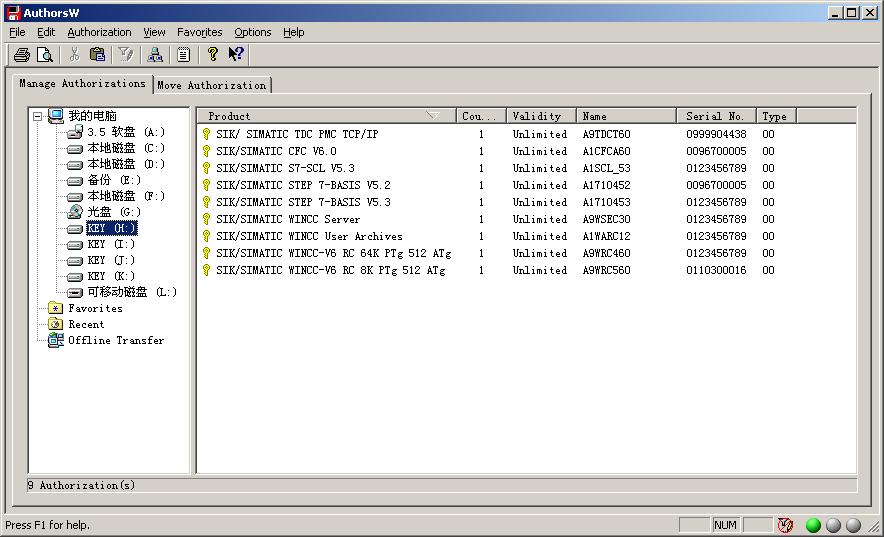Select the 备份 (E:) drive

tap(114, 180)
